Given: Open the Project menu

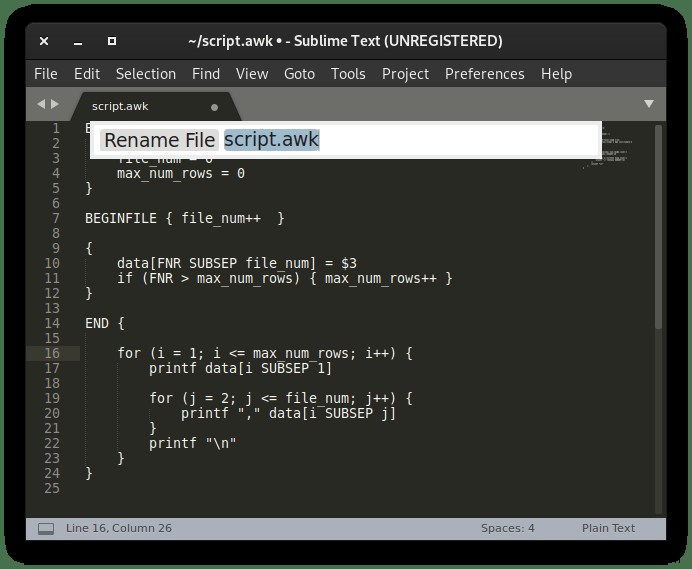Looking at the screenshot, I should [x=405, y=74].
